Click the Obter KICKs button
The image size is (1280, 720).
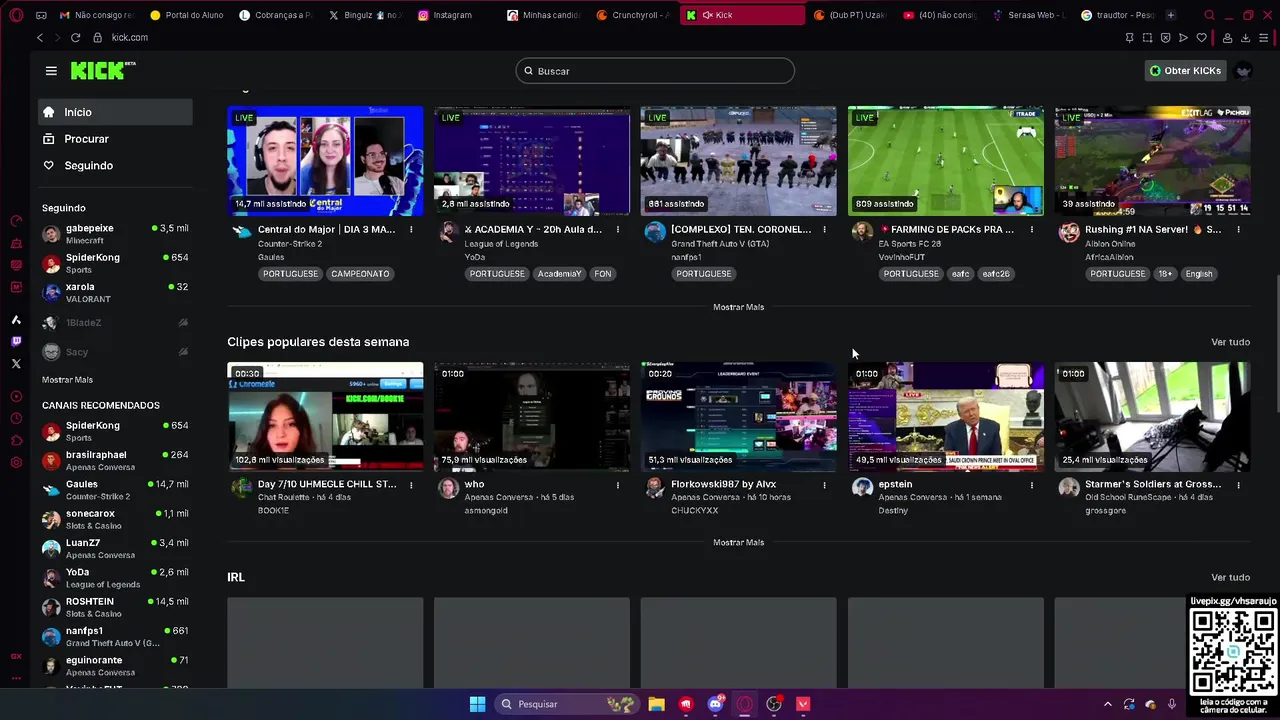click(1185, 71)
